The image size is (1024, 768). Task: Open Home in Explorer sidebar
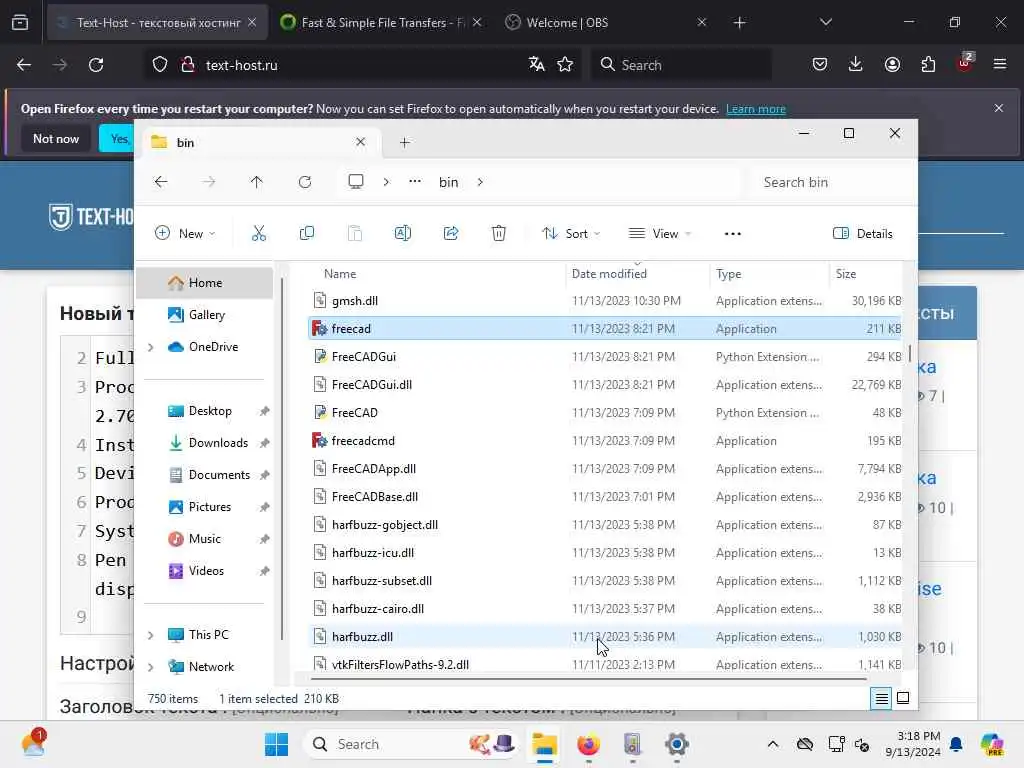point(205,283)
